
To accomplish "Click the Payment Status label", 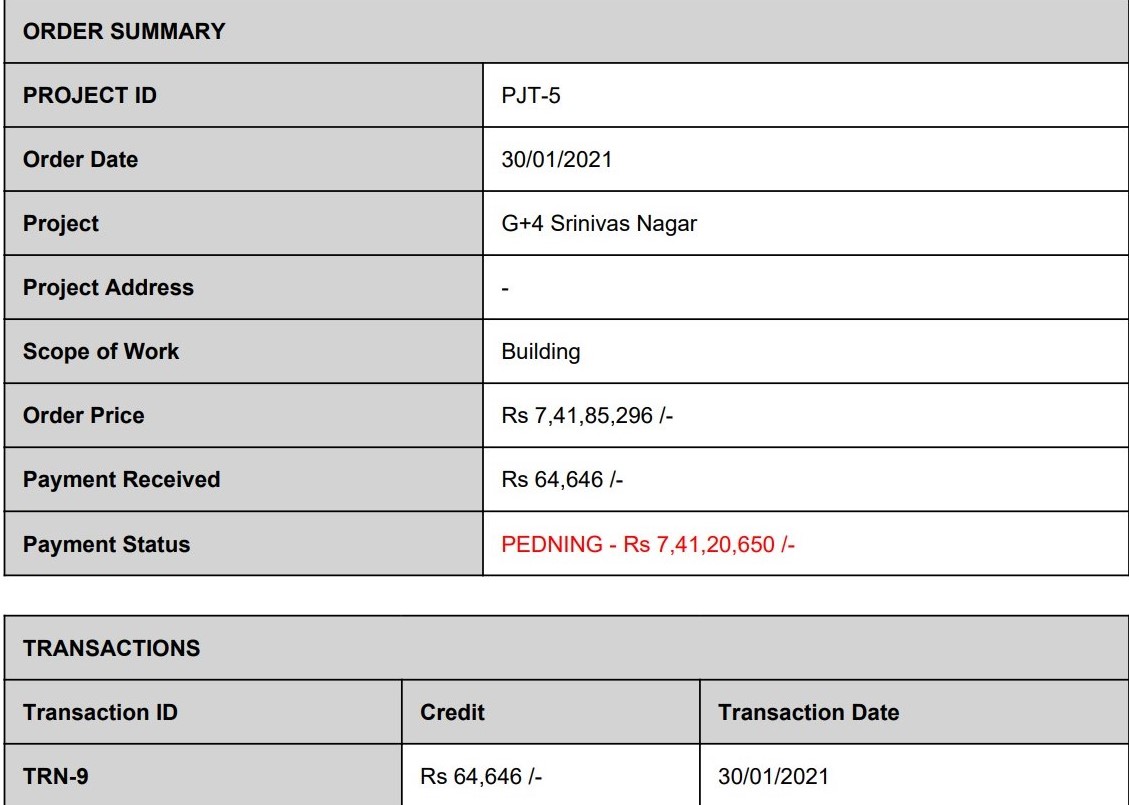I will point(107,544).
